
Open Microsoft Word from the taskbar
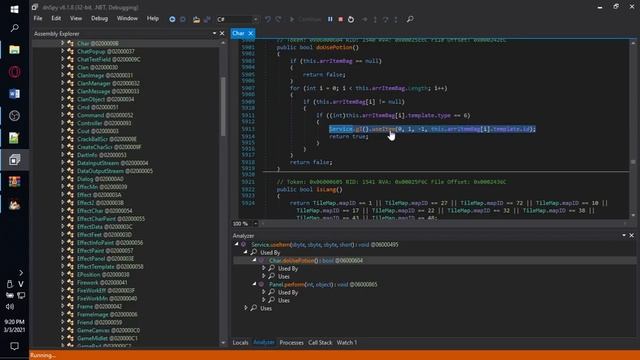[14, 94]
